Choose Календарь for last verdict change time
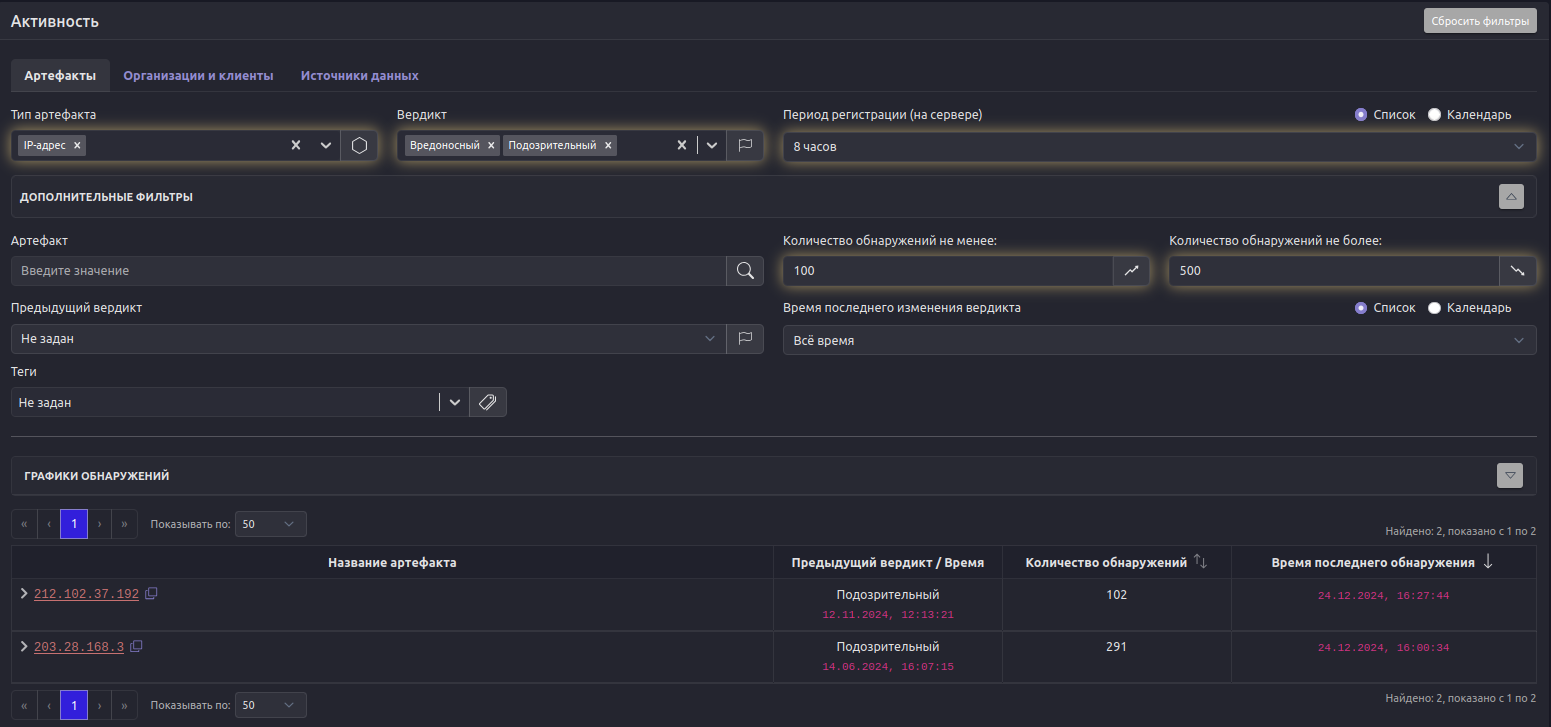The image size is (1551, 727). click(1434, 308)
